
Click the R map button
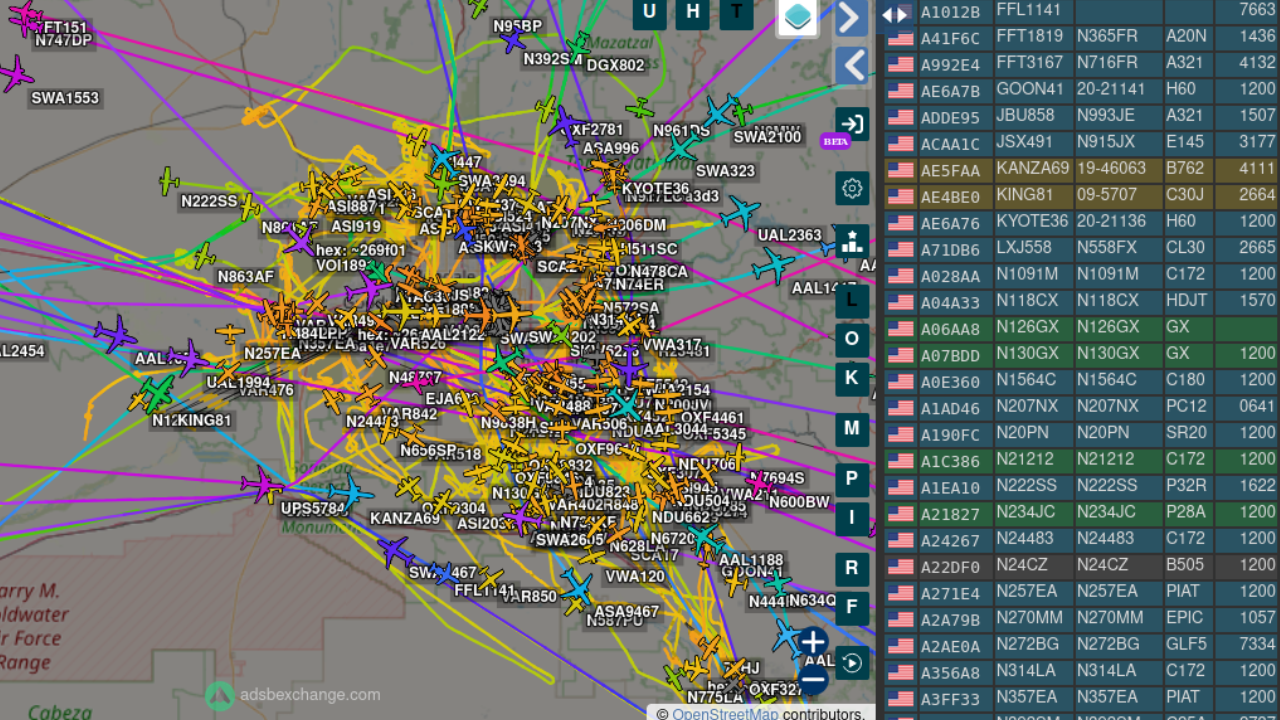point(852,568)
